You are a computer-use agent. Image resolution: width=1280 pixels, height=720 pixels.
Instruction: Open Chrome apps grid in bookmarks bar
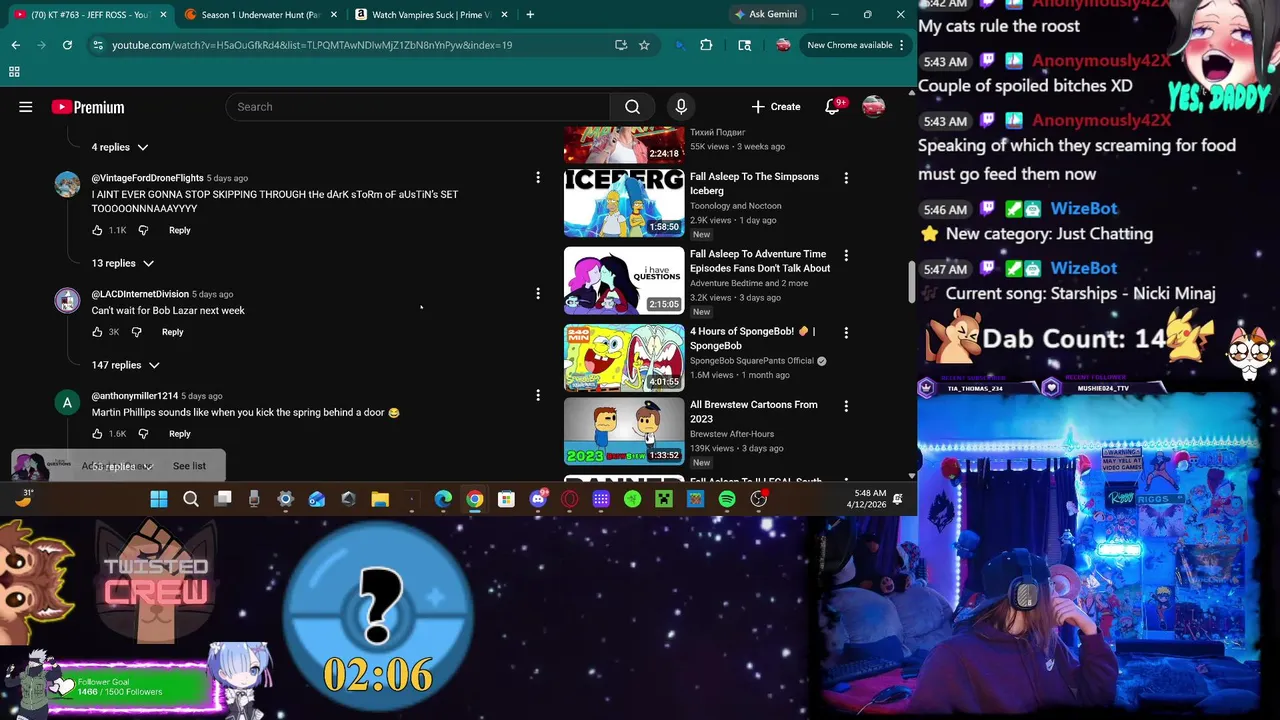click(14, 72)
